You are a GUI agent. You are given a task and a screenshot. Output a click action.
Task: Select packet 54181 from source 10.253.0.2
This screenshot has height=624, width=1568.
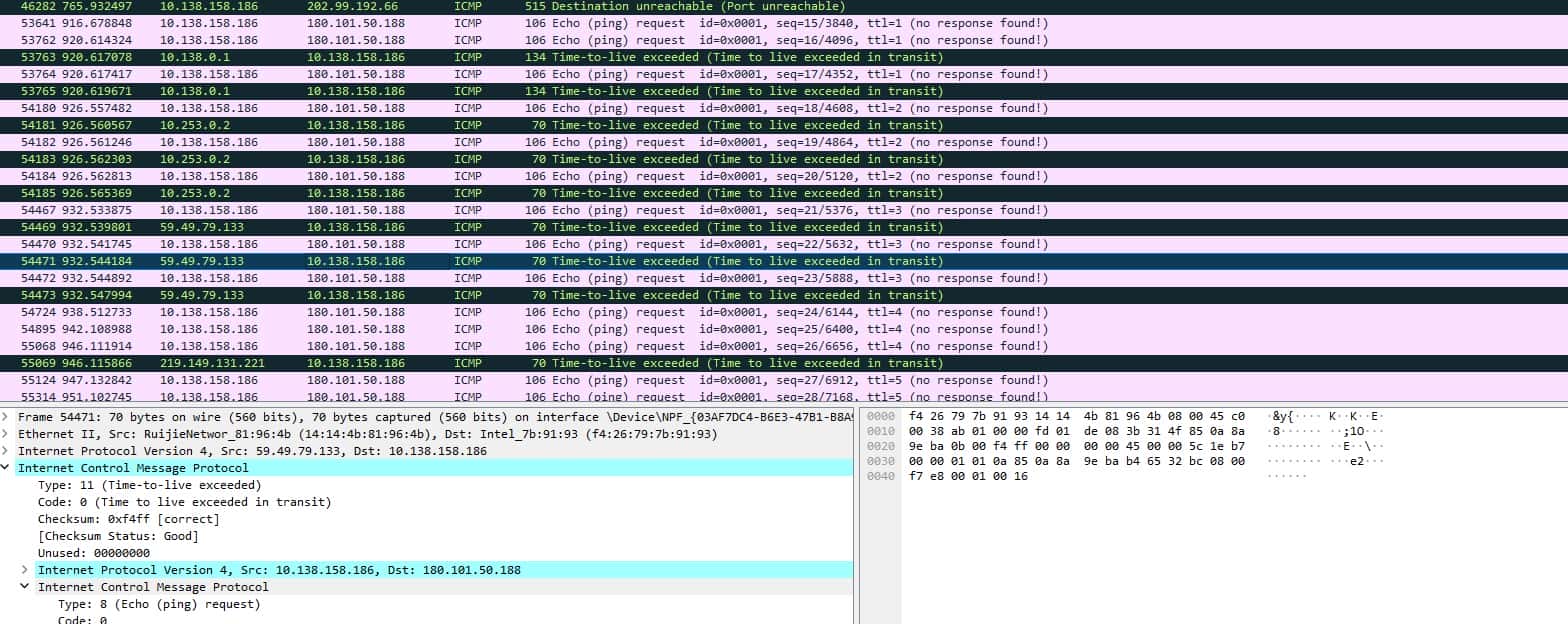pyautogui.click(x=500, y=125)
